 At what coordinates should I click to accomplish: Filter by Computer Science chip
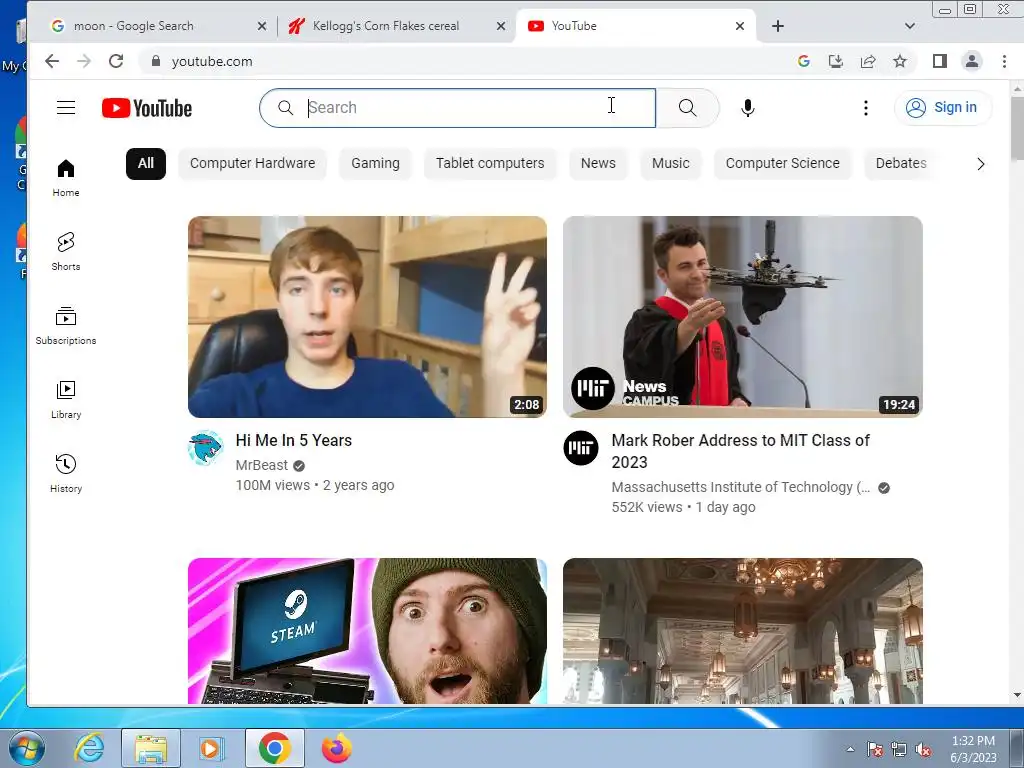(782, 163)
